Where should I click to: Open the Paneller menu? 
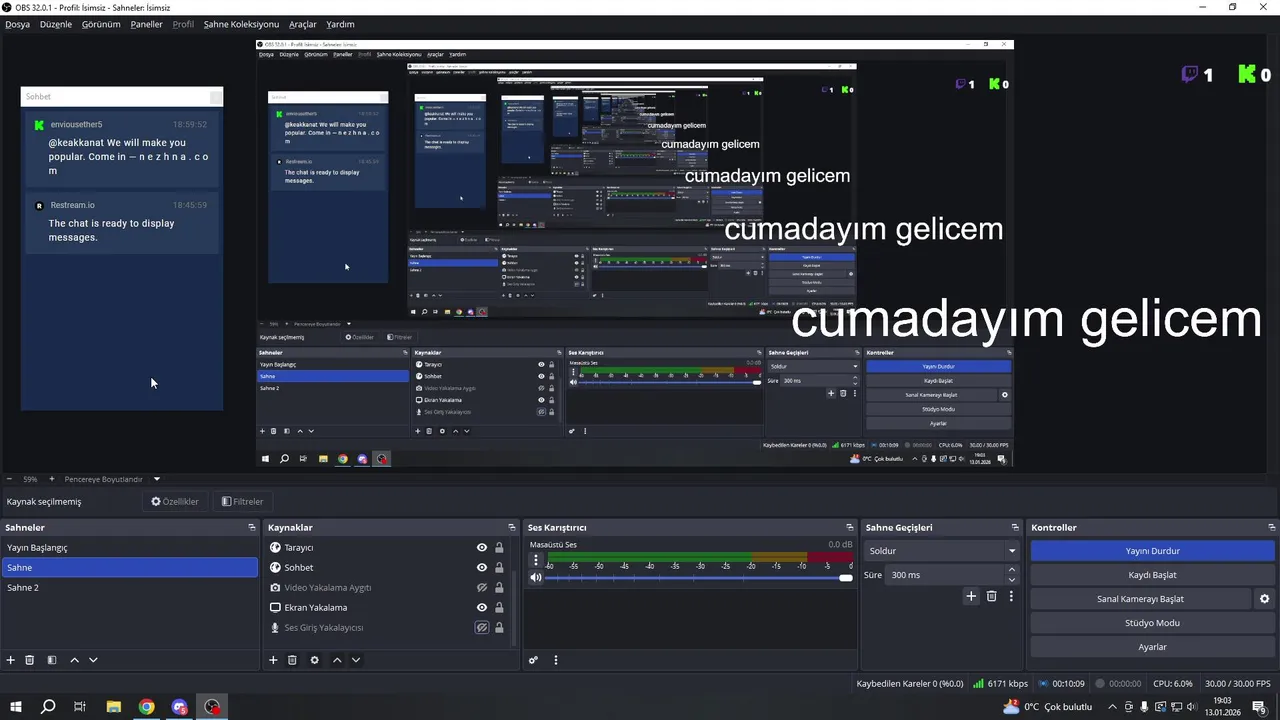tap(147, 24)
